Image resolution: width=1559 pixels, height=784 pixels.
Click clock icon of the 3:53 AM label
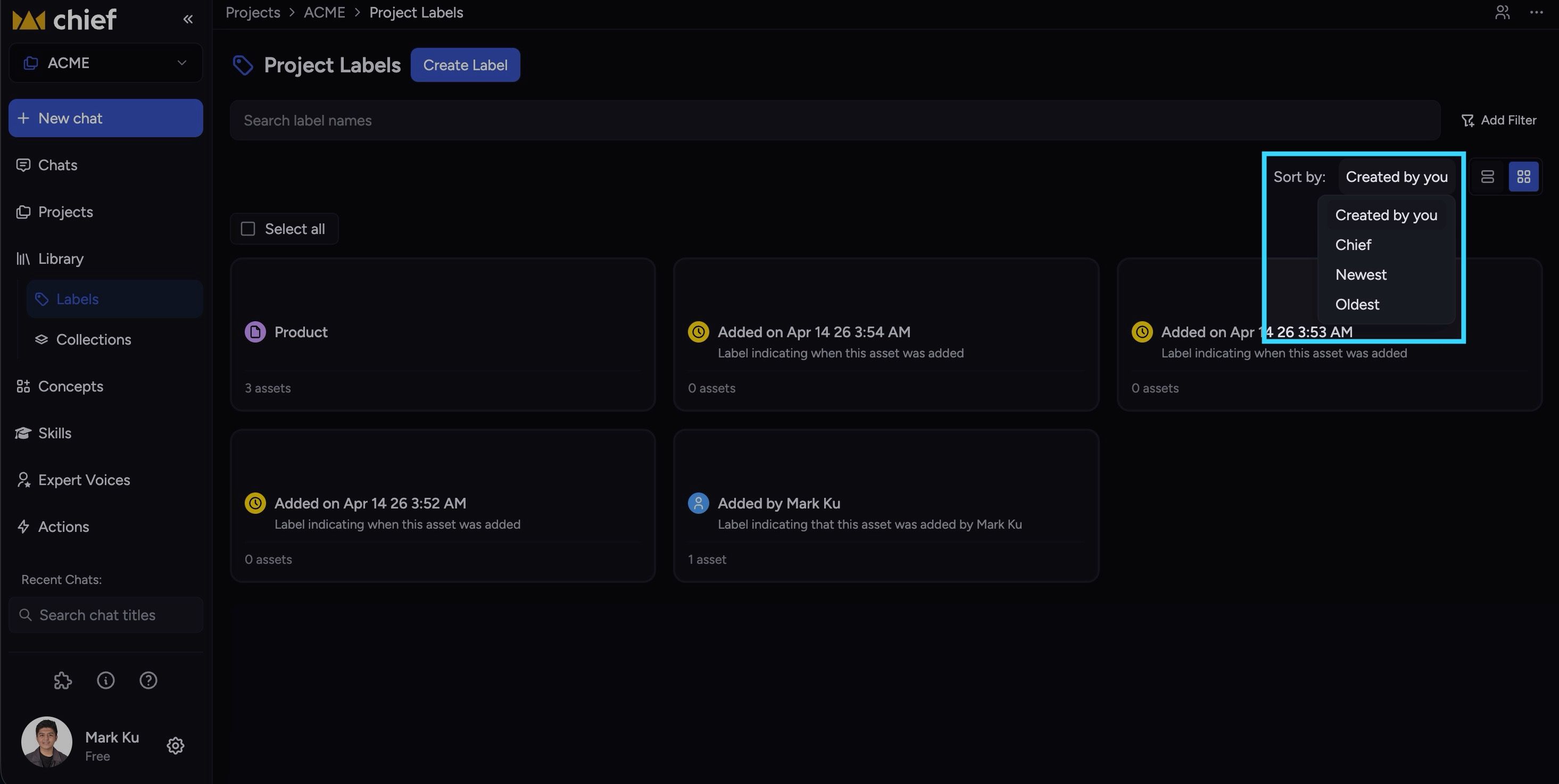pyautogui.click(x=1142, y=332)
